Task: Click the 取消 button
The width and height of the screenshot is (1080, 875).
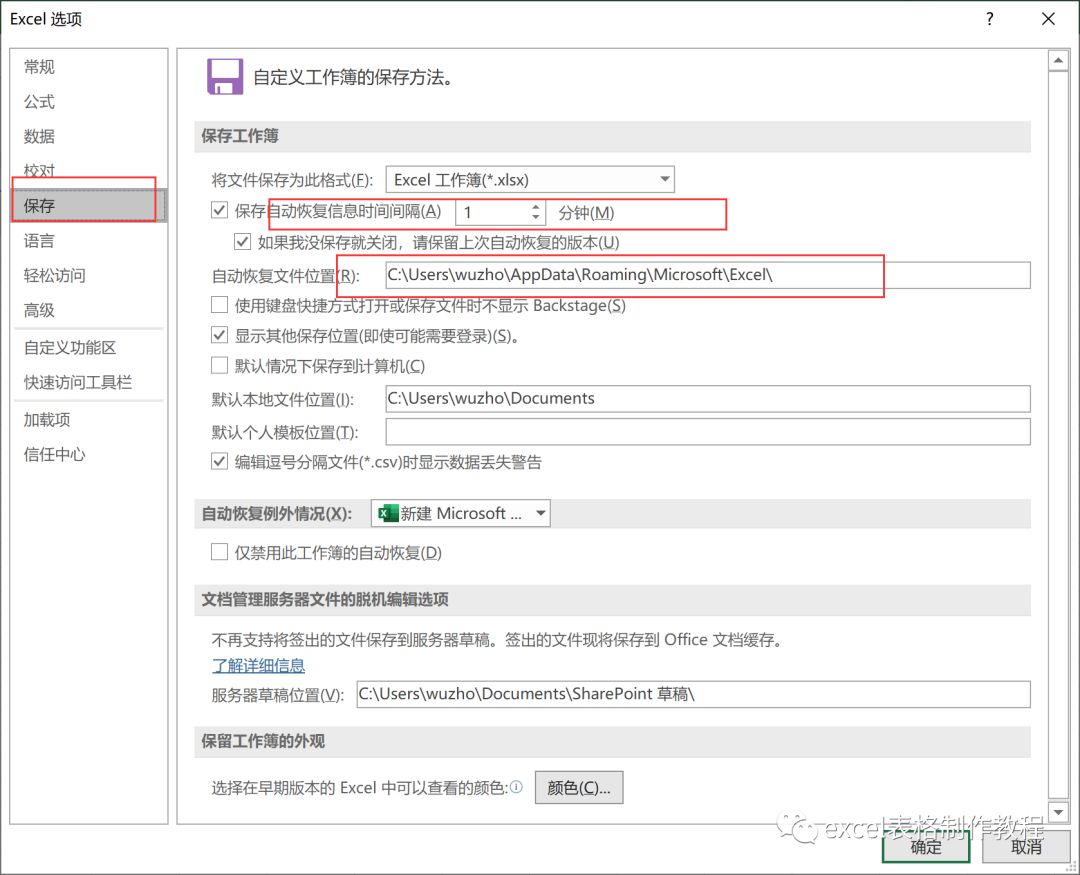Action: (1026, 847)
